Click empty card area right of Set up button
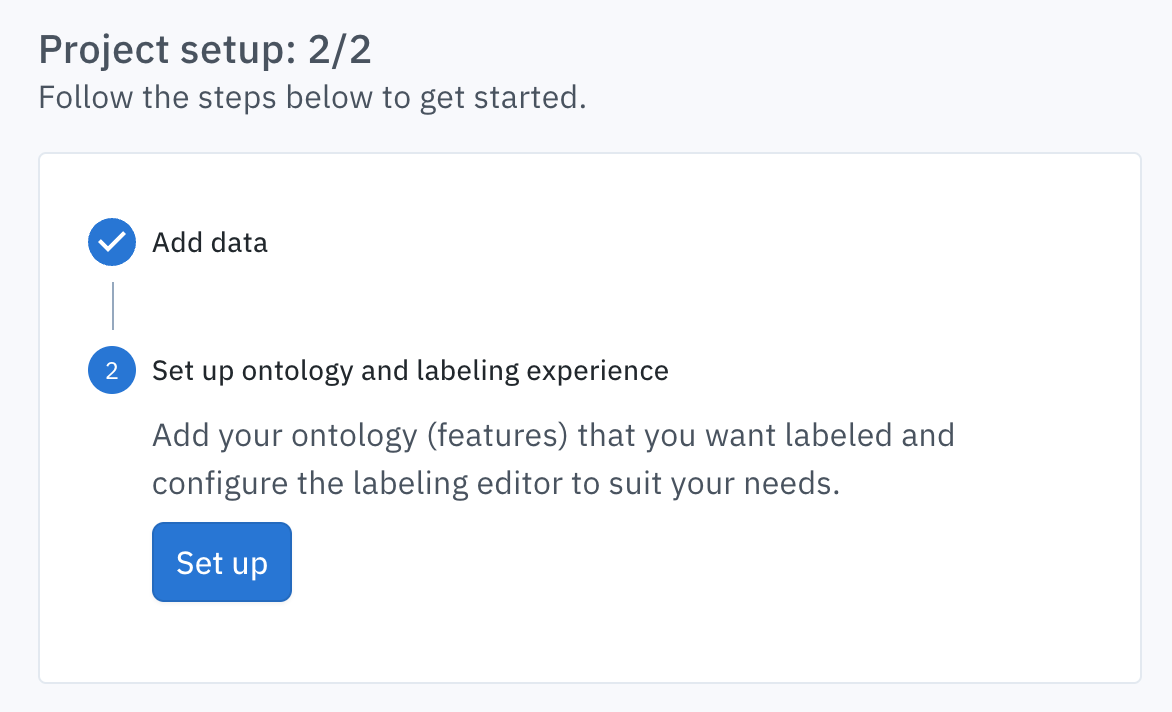The image size is (1172, 712). [x=673, y=562]
